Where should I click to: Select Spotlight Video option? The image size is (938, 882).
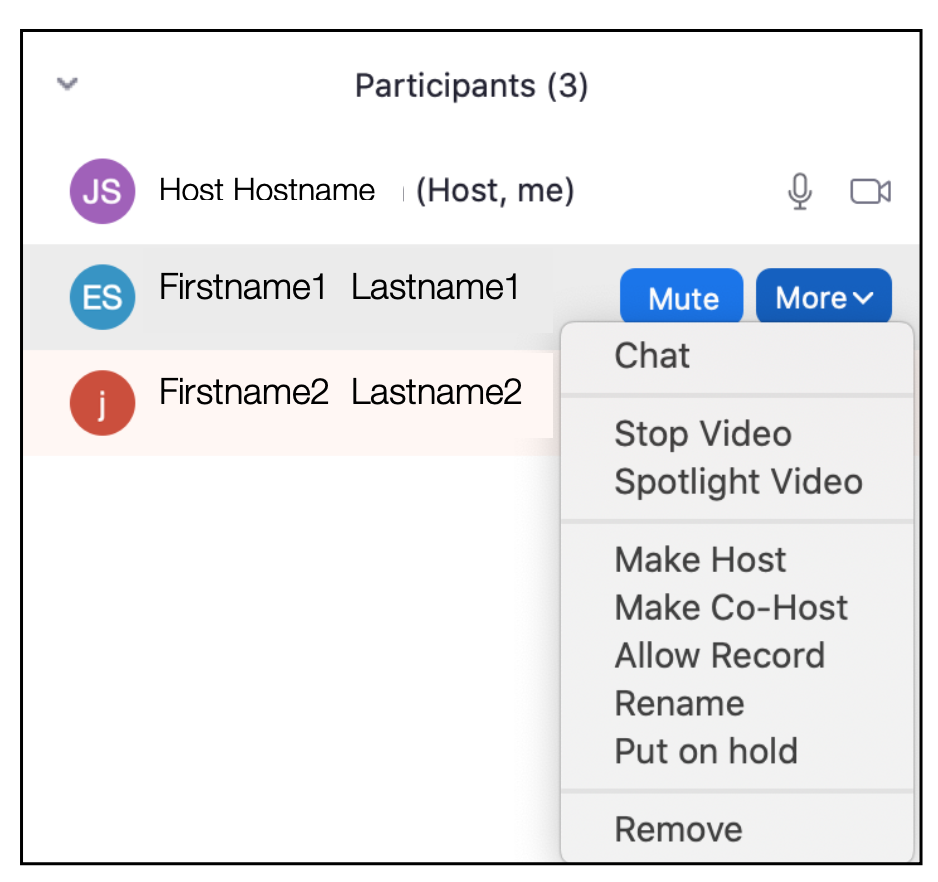pos(737,482)
